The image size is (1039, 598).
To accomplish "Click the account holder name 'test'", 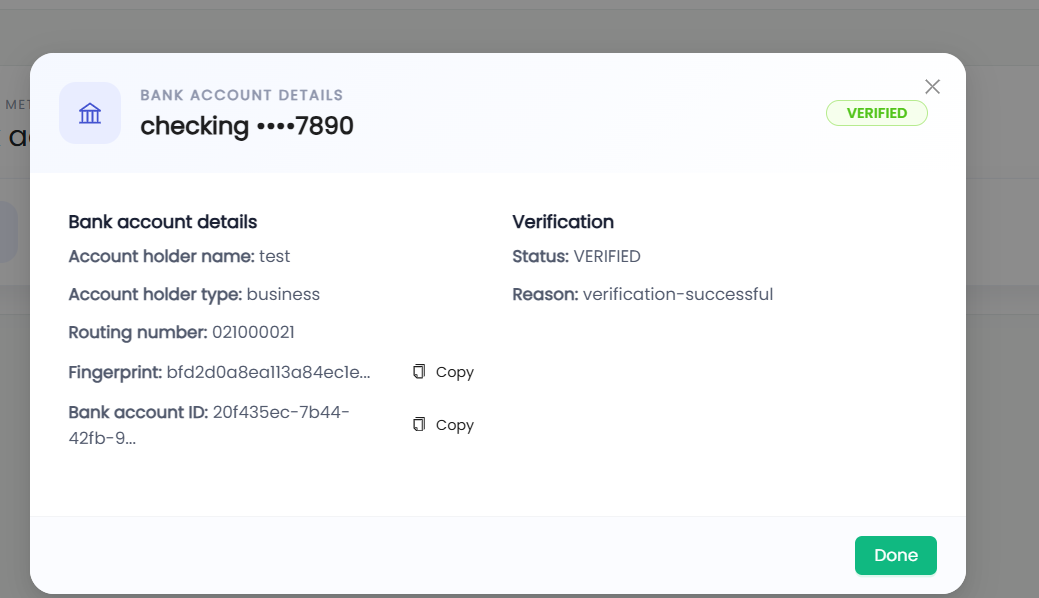I will click(274, 257).
